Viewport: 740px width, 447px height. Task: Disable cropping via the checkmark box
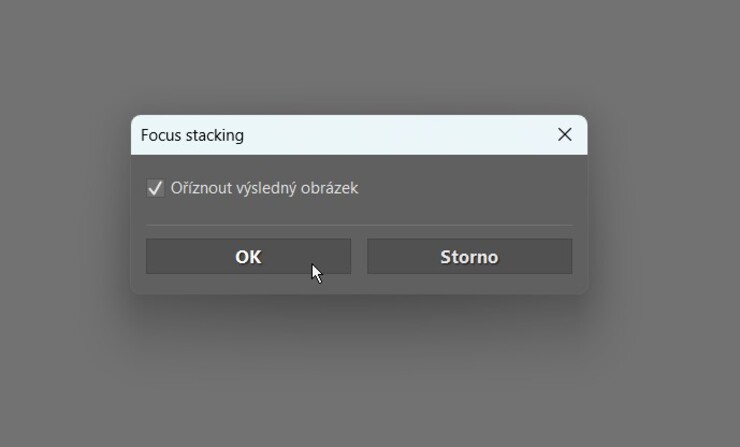[155, 188]
